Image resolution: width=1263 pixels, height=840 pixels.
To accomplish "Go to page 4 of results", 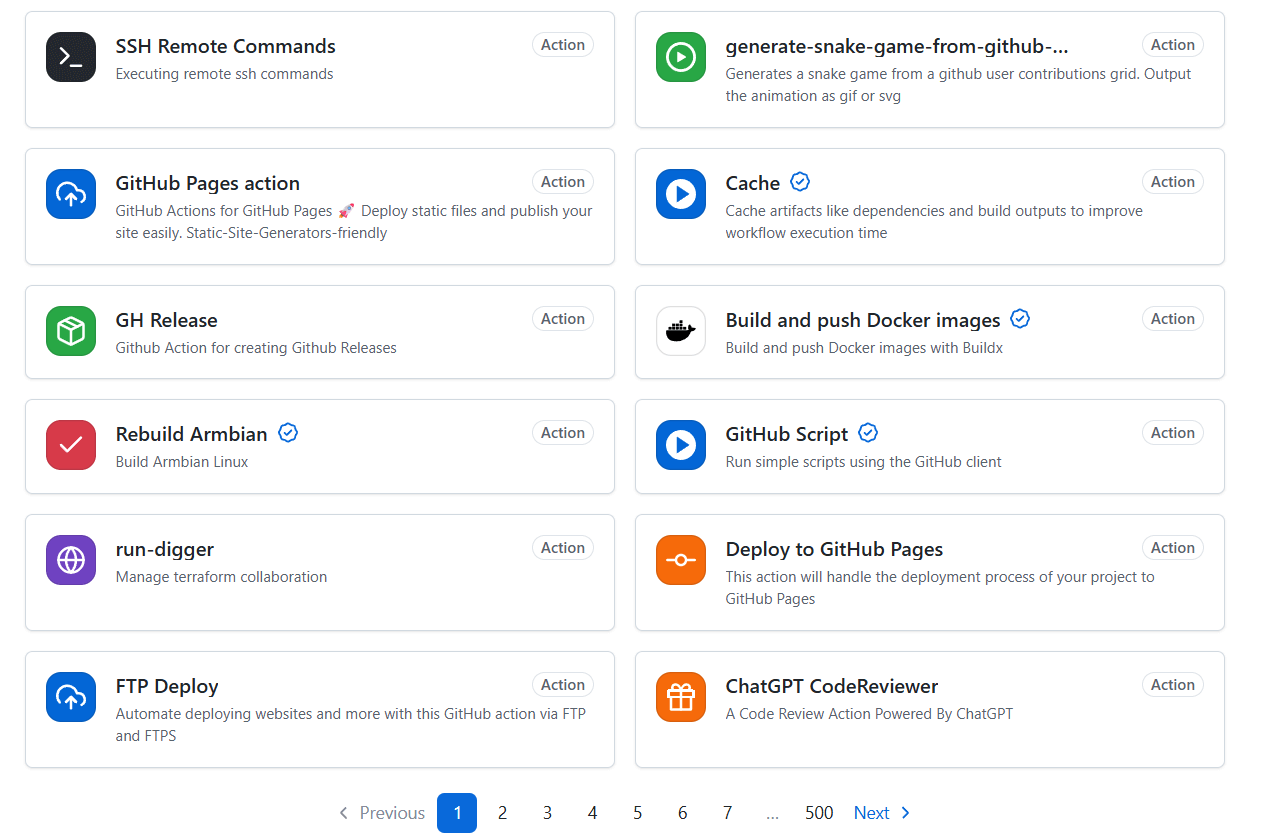I will point(592,813).
